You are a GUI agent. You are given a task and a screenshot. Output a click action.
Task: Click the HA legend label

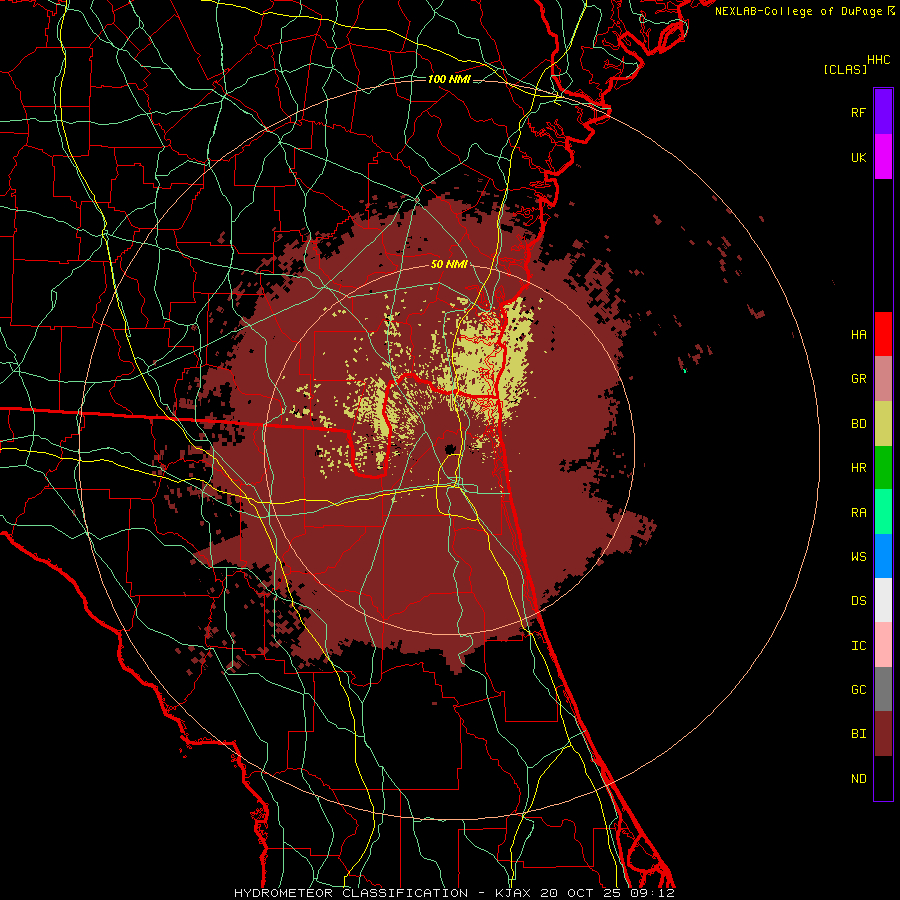click(x=859, y=335)
